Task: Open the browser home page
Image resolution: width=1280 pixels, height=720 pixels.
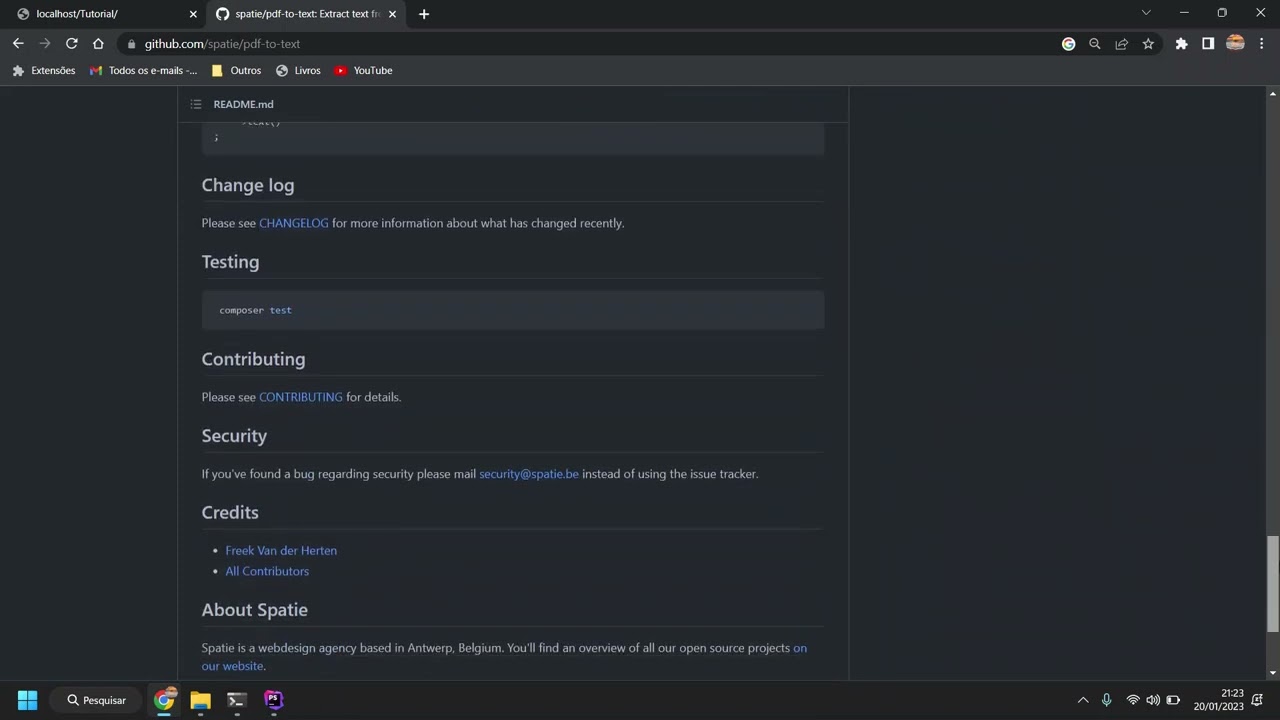Action: tap(98, 44)
